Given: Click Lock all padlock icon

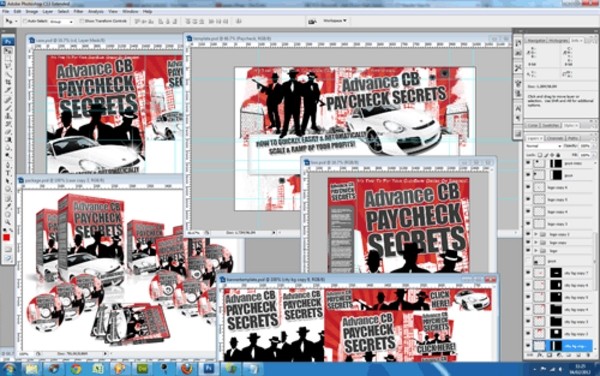Looking at the screenshot, I should click(558, 155).
